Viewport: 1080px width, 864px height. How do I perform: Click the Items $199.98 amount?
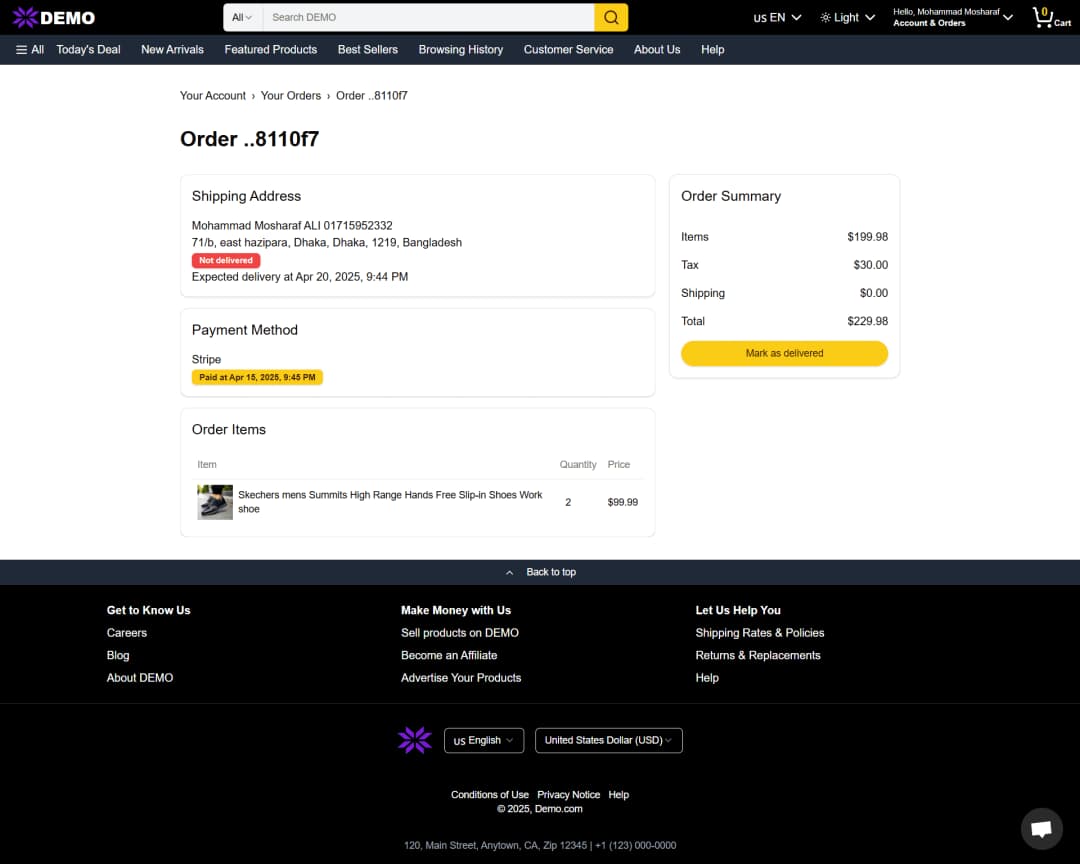(x=867, y=236)
